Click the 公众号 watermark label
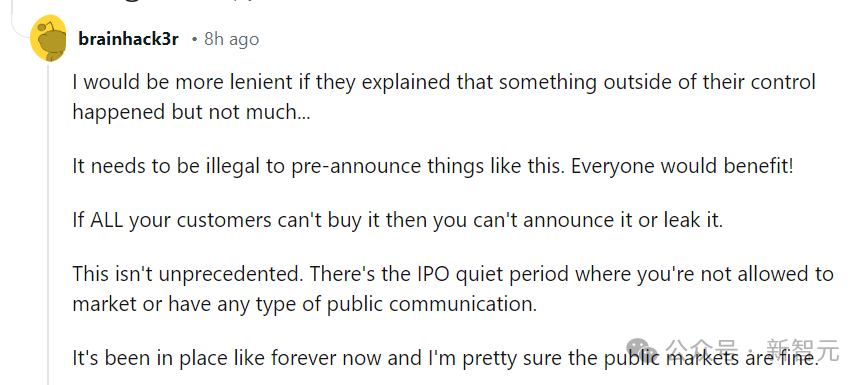The image size is (867, 385). pos(702,351)
